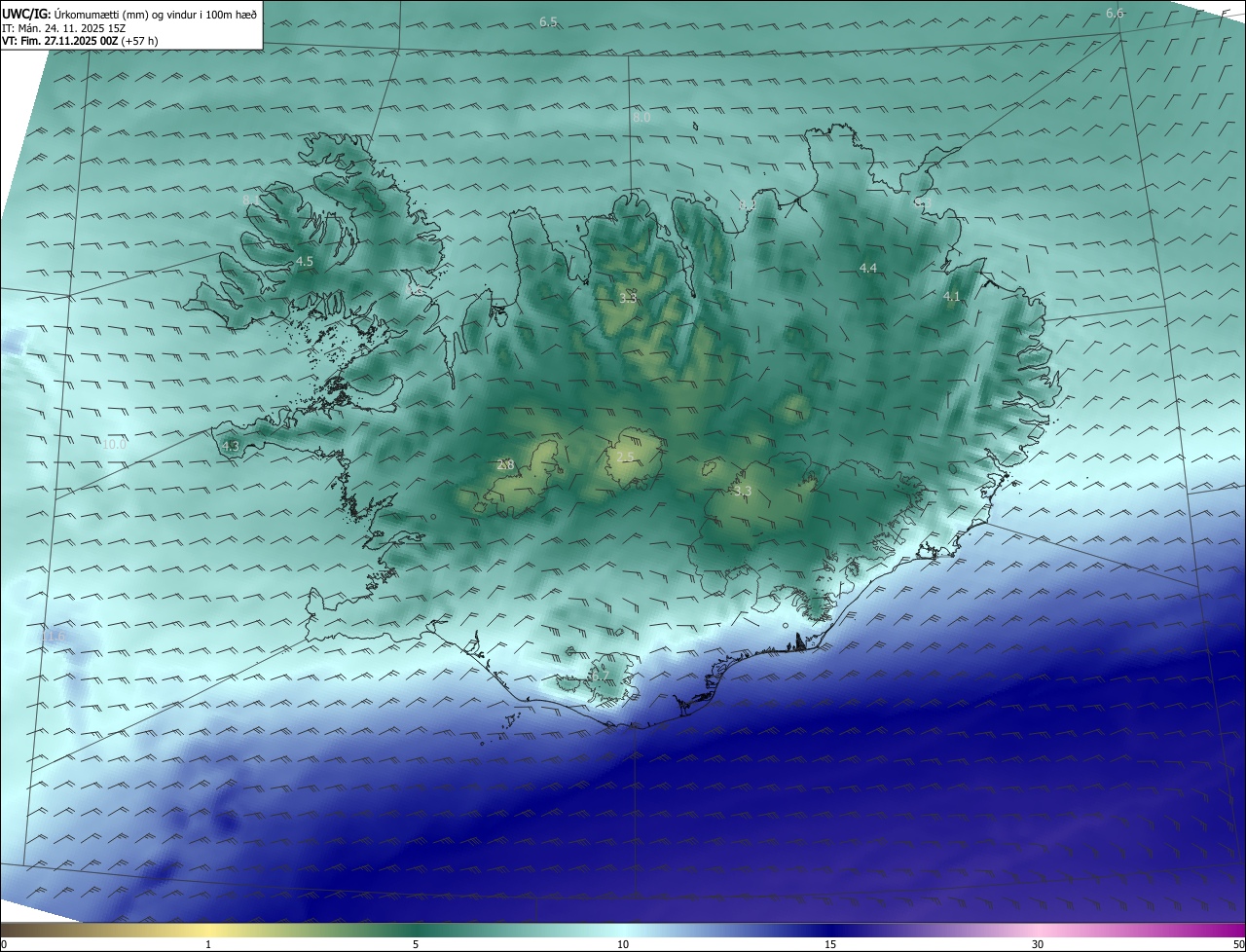
Task: Click the 4.1 value in northeast Iceland
Action: pyautogui.click(x=952, y=296)
